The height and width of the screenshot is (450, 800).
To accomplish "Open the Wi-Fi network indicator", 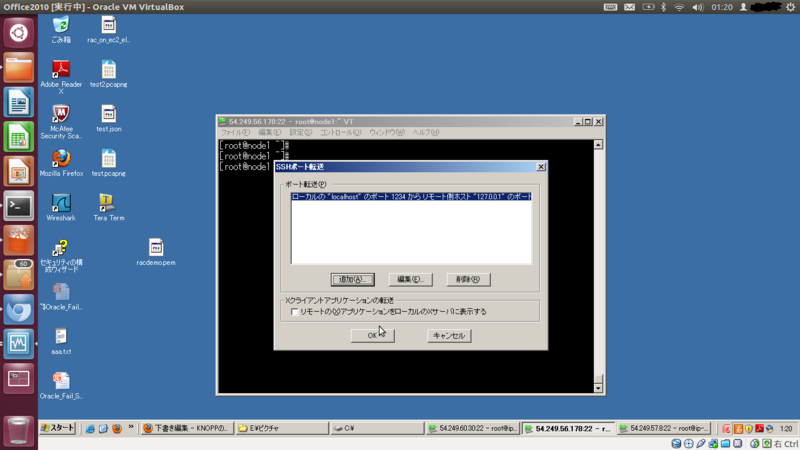I will tap(679, 7).
